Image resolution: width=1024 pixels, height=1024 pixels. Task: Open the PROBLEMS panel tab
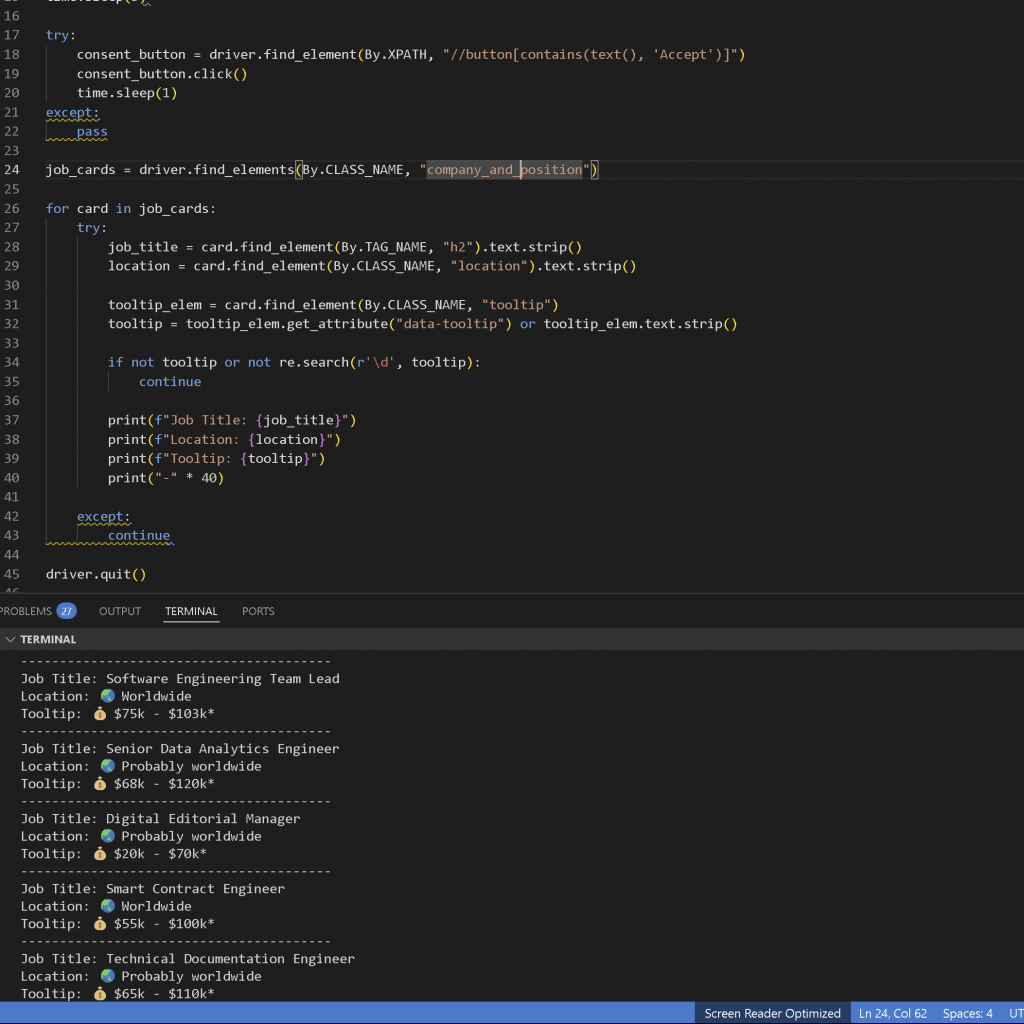[25, 611]
